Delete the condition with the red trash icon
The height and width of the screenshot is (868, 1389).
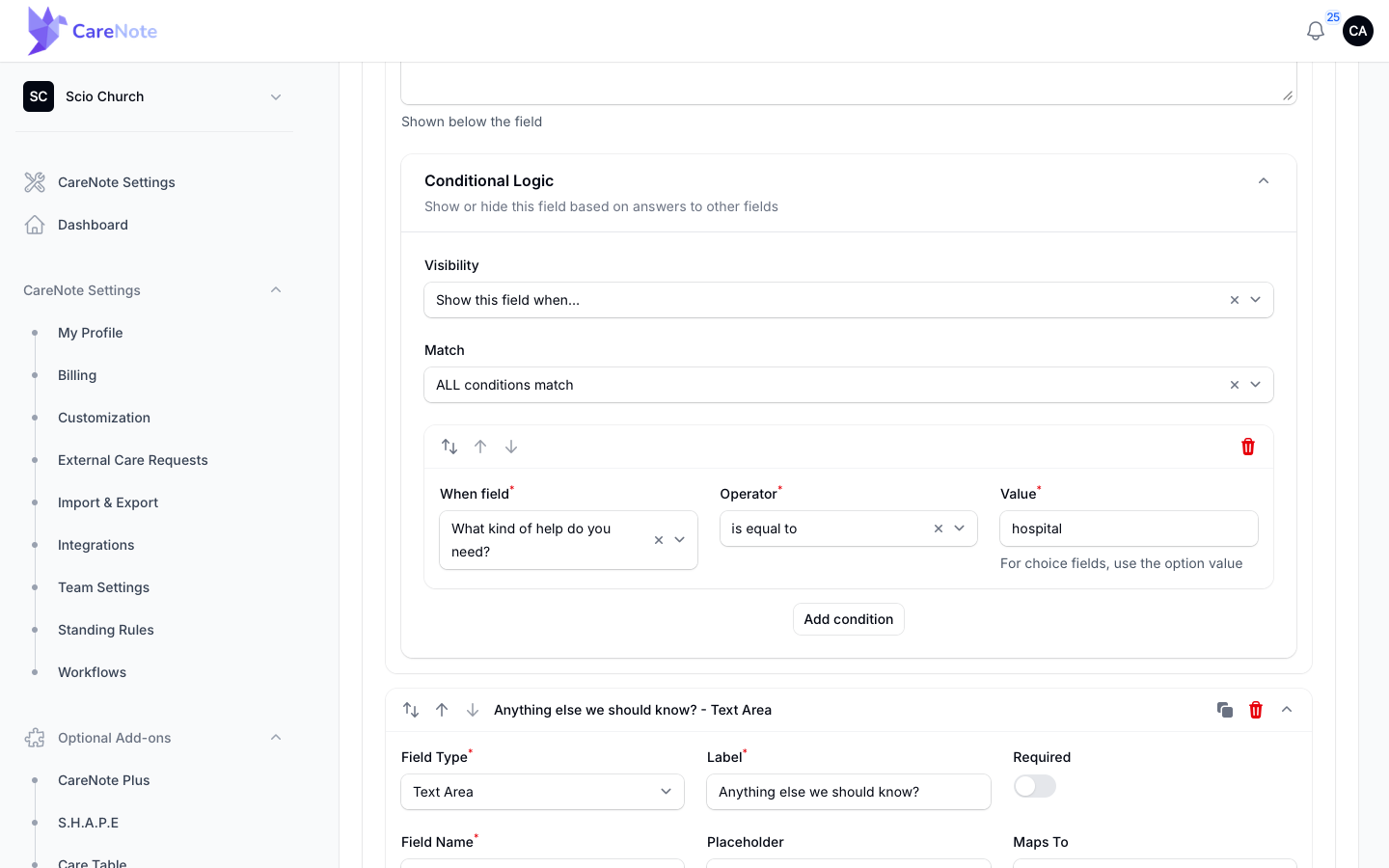1248,447
